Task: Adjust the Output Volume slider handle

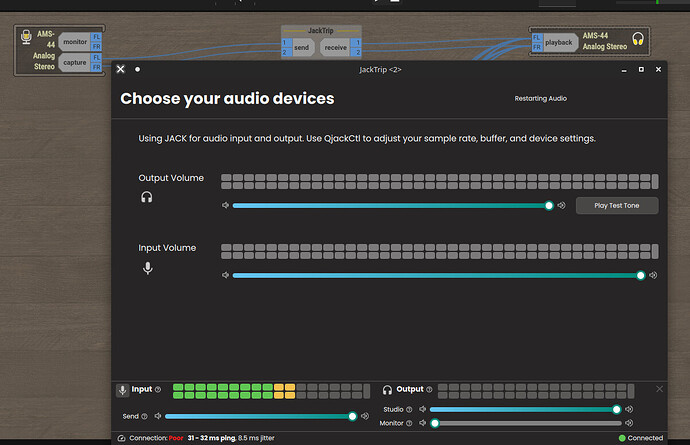Action: 549,206
